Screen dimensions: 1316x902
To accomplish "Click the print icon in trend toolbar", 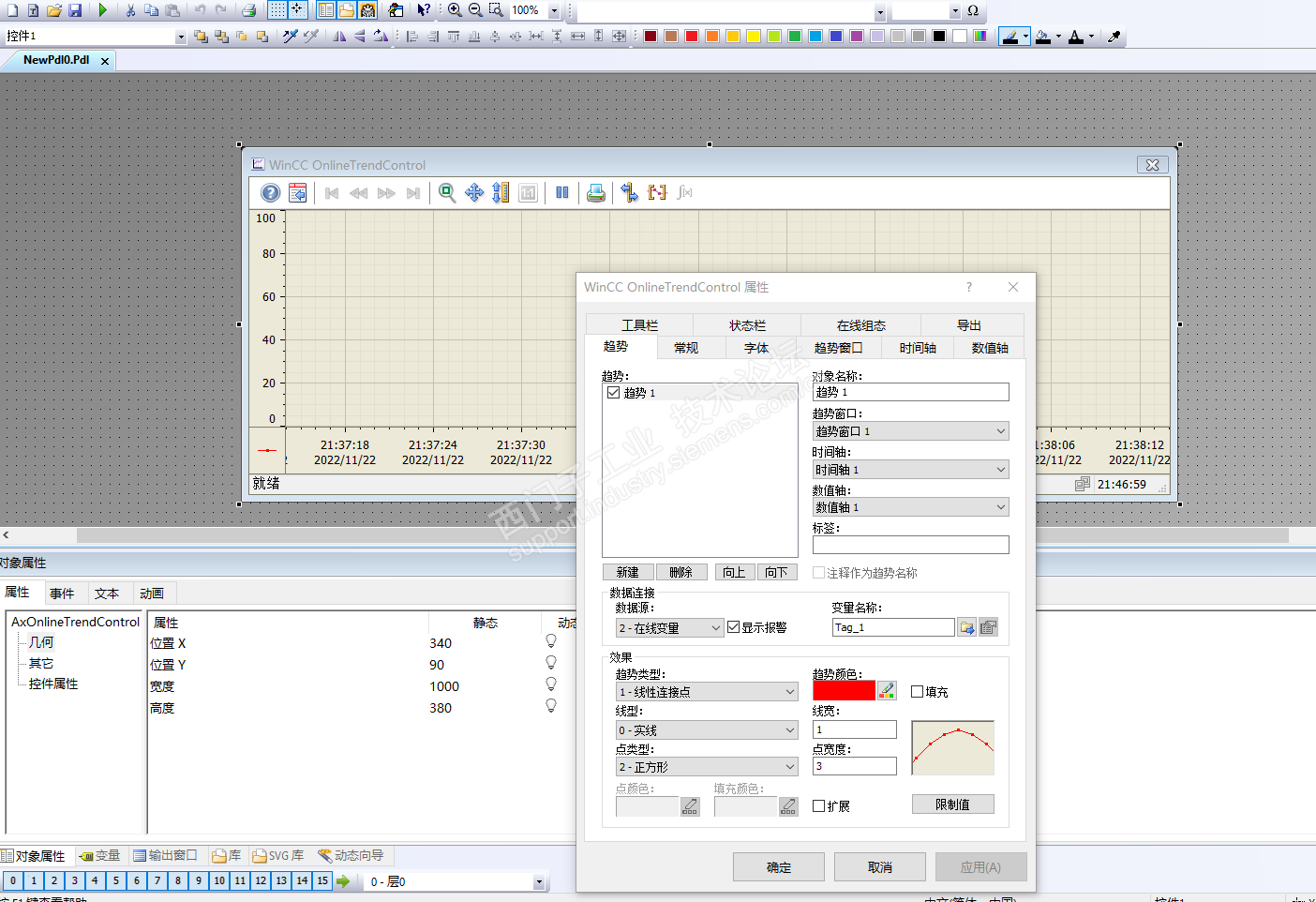I will (x=595, y=193).
